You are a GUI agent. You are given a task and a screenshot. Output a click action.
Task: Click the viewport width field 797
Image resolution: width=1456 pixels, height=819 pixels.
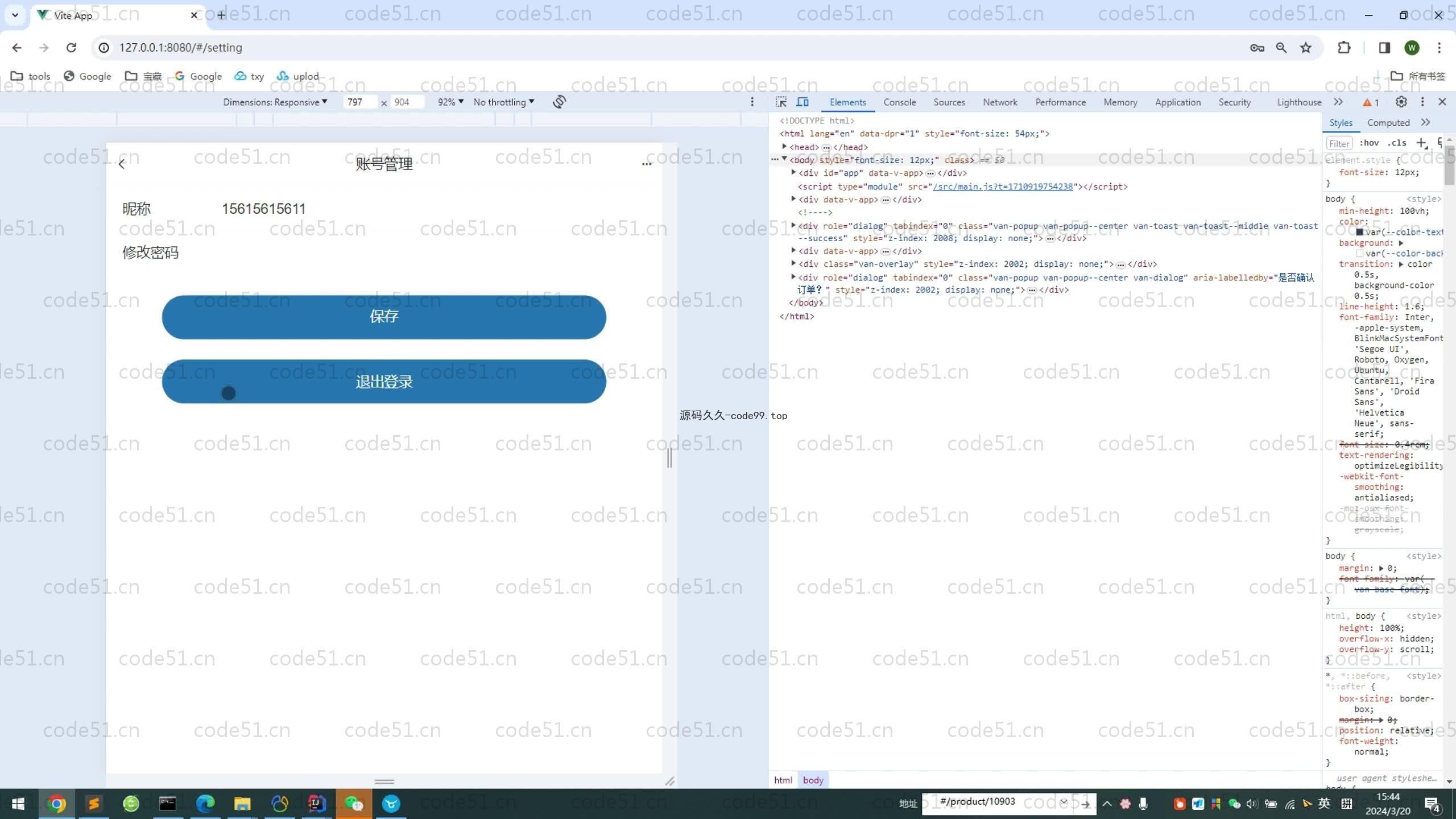click(359, 102)
